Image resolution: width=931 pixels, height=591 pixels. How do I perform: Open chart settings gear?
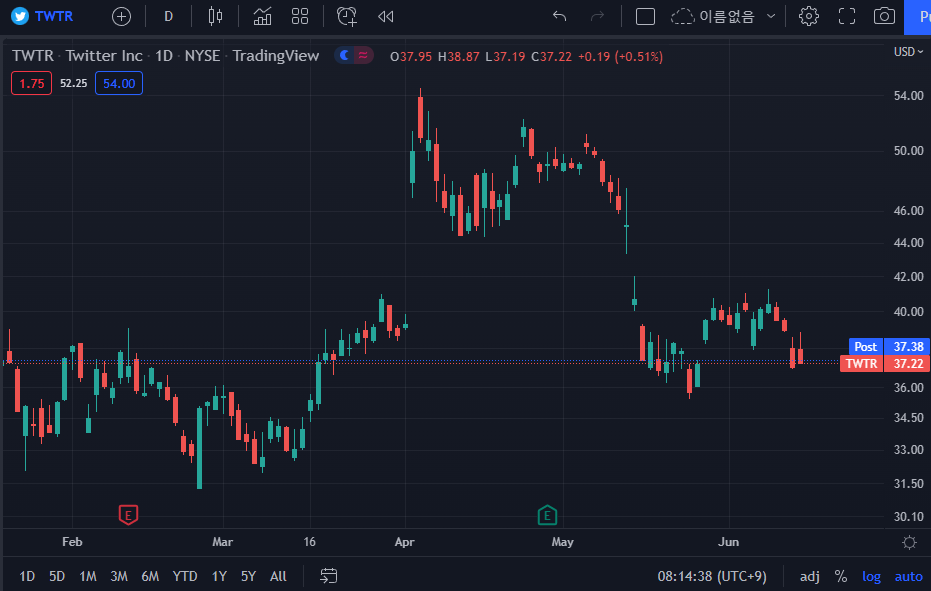[x=808, y=17]
